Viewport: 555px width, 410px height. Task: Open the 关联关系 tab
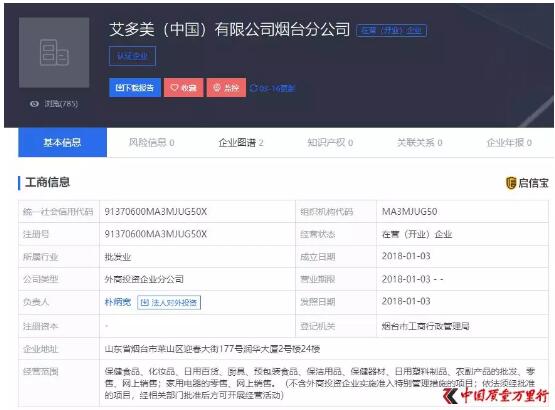pos(419,143)
